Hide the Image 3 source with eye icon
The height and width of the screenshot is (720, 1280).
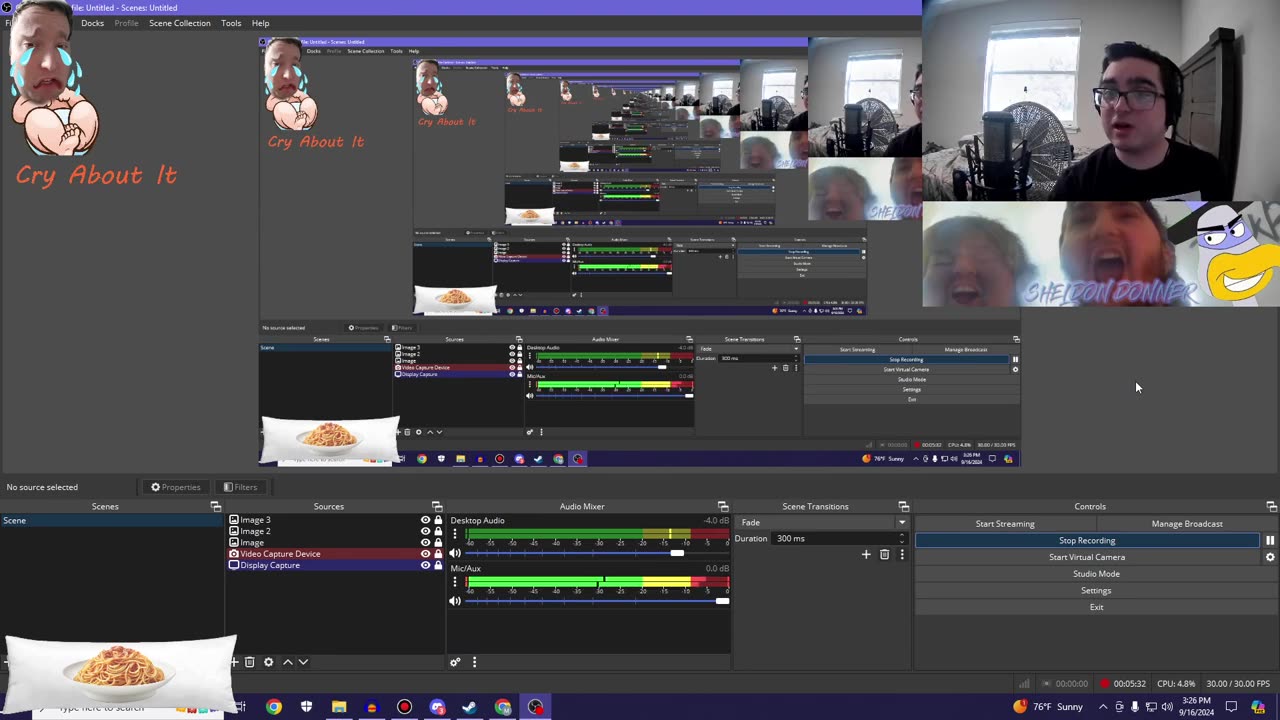(425, 520)
